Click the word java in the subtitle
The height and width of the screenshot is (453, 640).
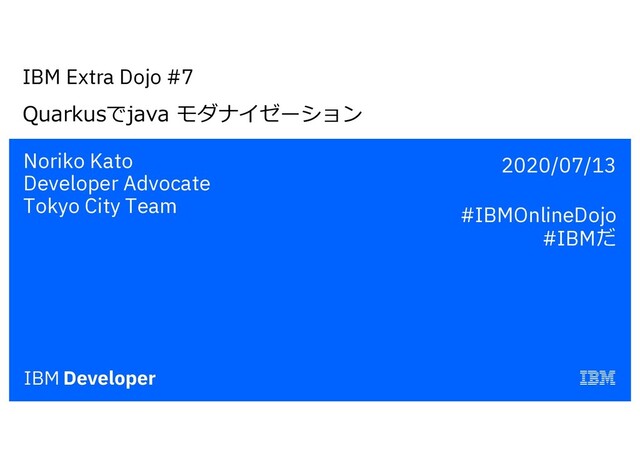click(148, 115)
